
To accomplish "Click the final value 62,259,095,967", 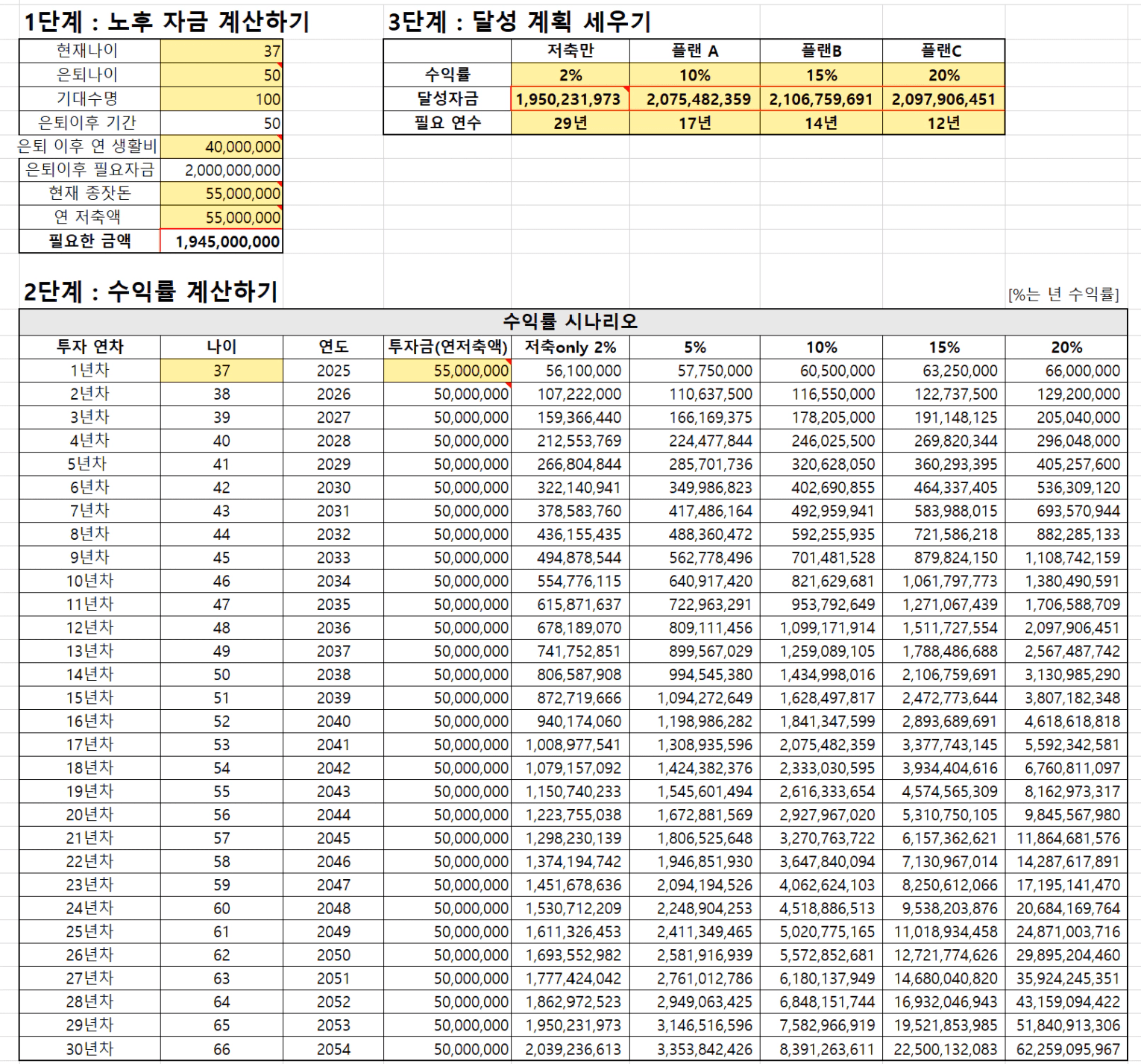I will click(x=1066, y=1049).
